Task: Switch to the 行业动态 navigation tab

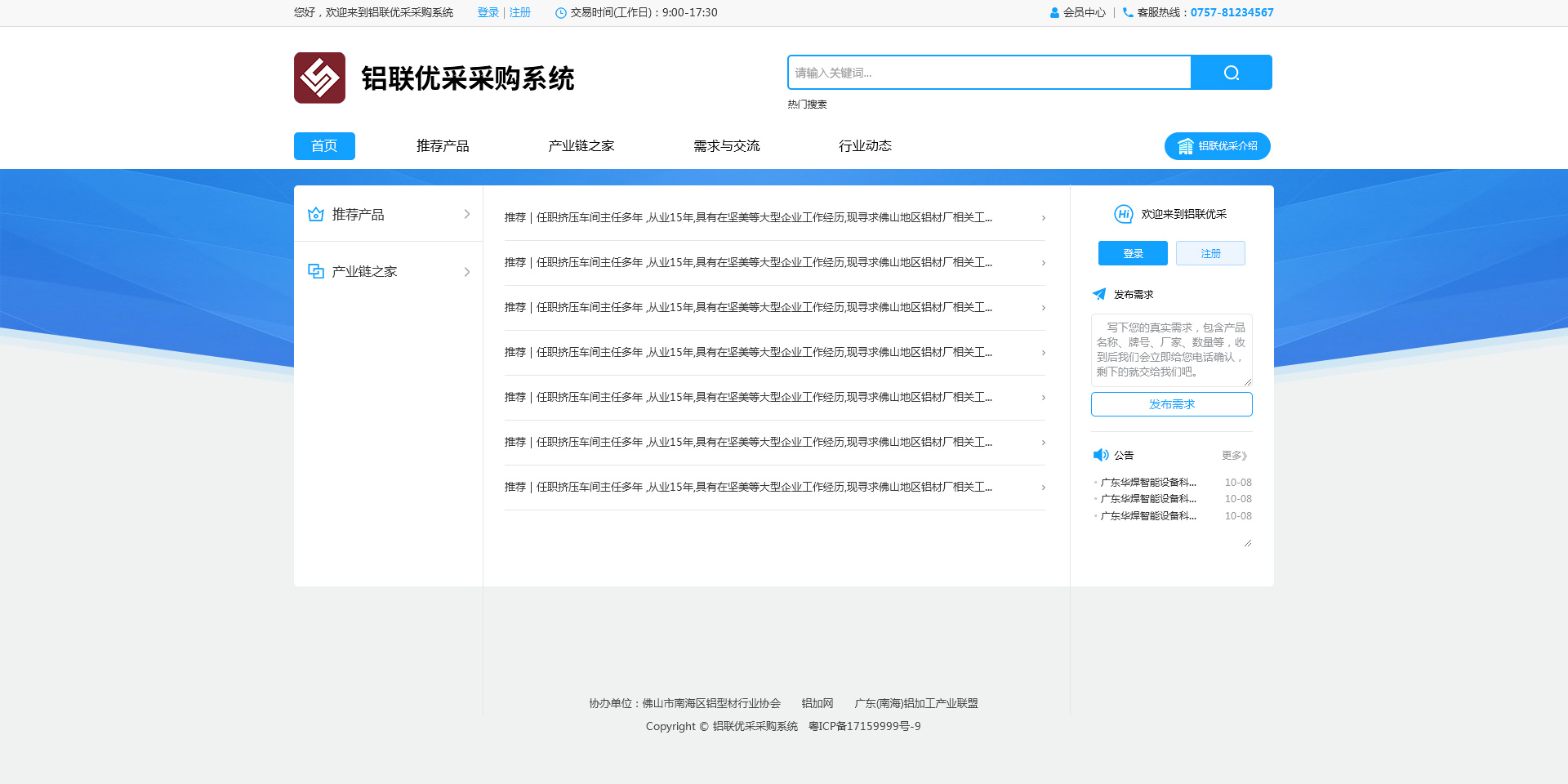Action: click(865, 146)
